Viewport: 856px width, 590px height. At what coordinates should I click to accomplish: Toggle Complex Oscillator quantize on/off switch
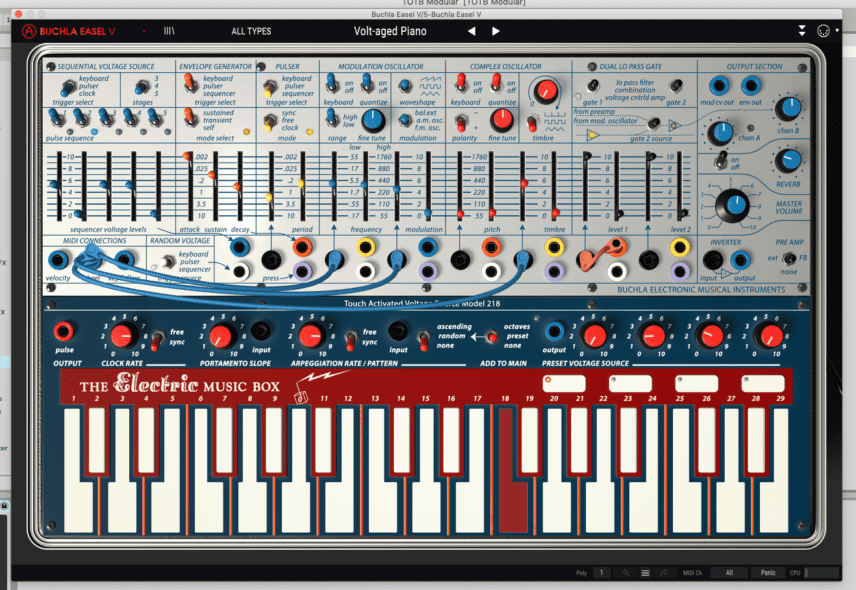click(496, 82)
